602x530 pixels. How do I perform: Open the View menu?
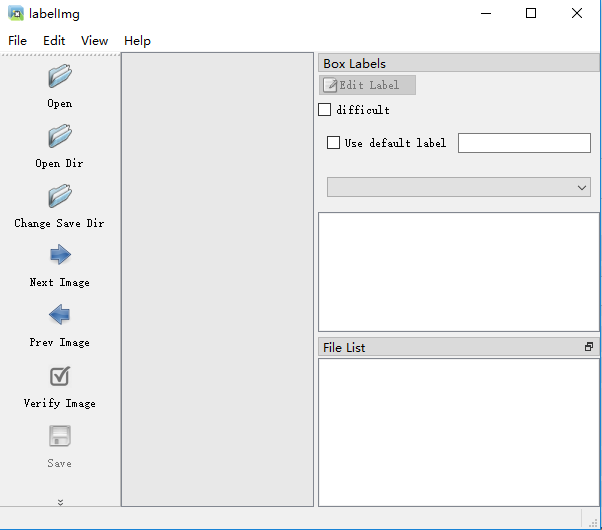[94, 41]
